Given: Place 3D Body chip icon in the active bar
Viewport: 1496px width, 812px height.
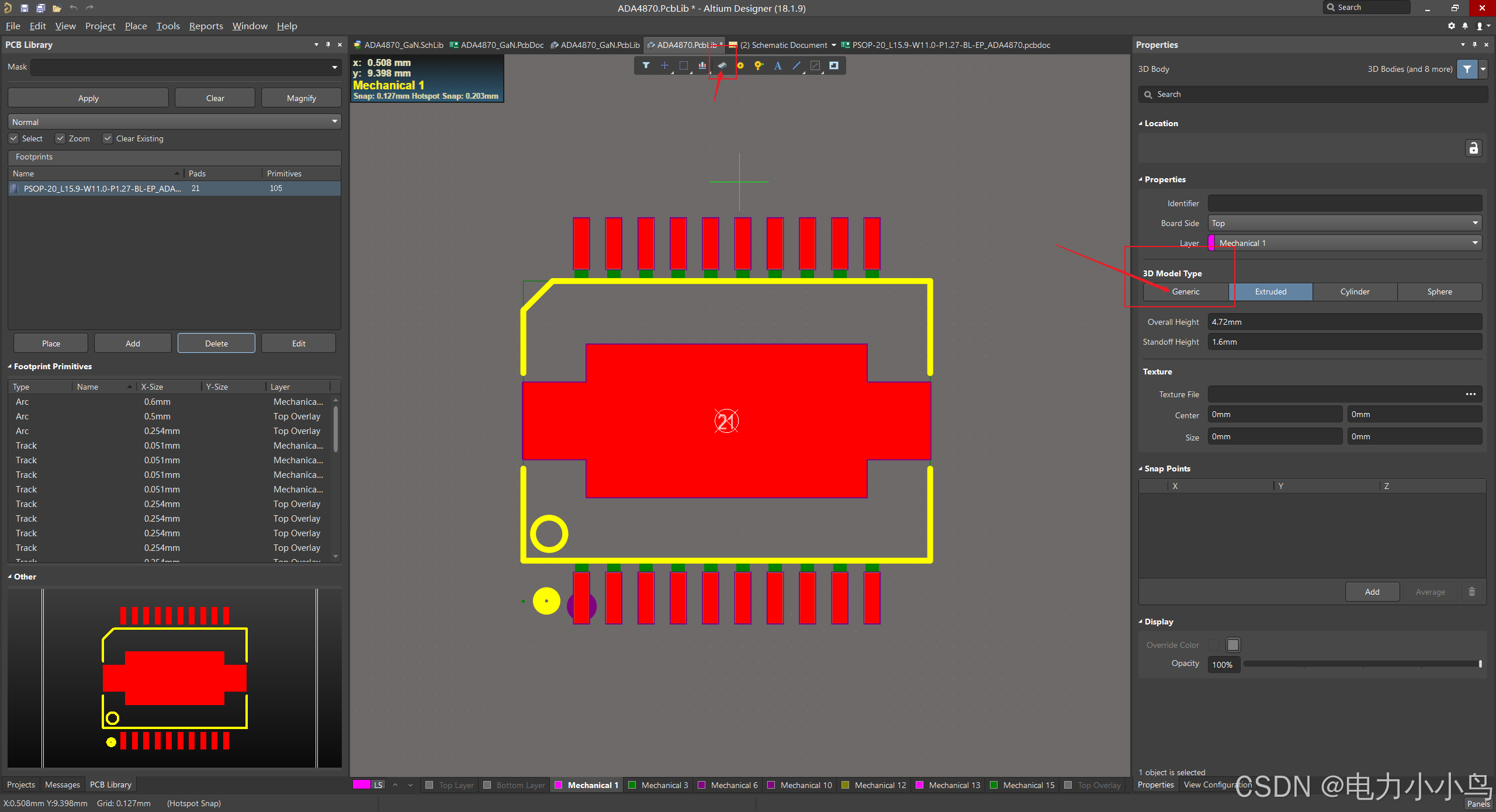Looking at the screenshot, I should [x=722, y=65].
